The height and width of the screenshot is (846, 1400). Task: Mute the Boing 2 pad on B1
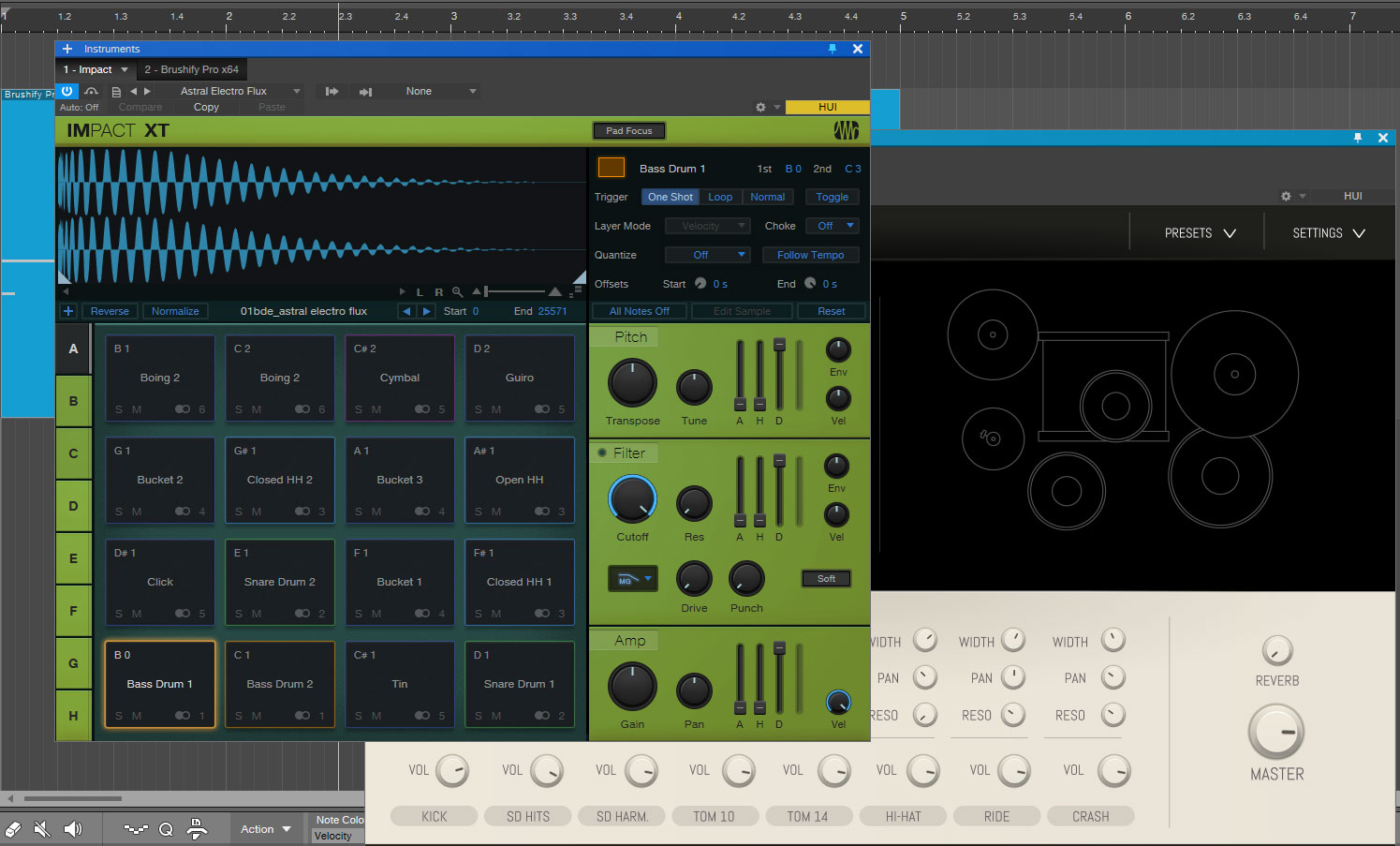pyautogui.click(x=137, y=408)
